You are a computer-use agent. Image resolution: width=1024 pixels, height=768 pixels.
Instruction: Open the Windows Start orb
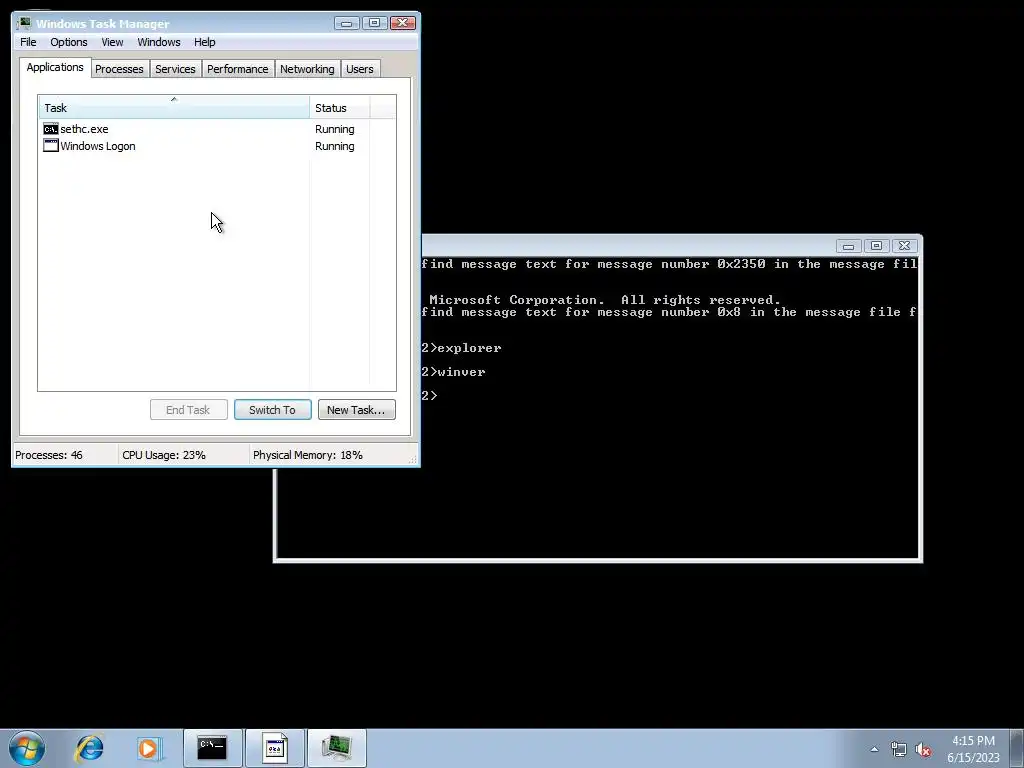point(27,748)
